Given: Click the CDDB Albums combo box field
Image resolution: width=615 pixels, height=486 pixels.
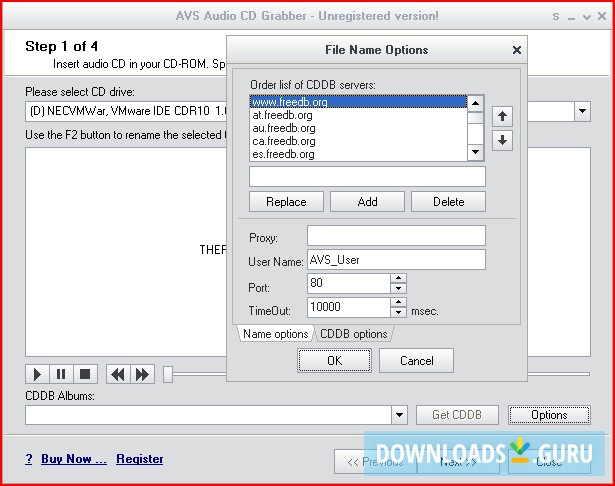Looking at the screenshot, I should point(208,415).
